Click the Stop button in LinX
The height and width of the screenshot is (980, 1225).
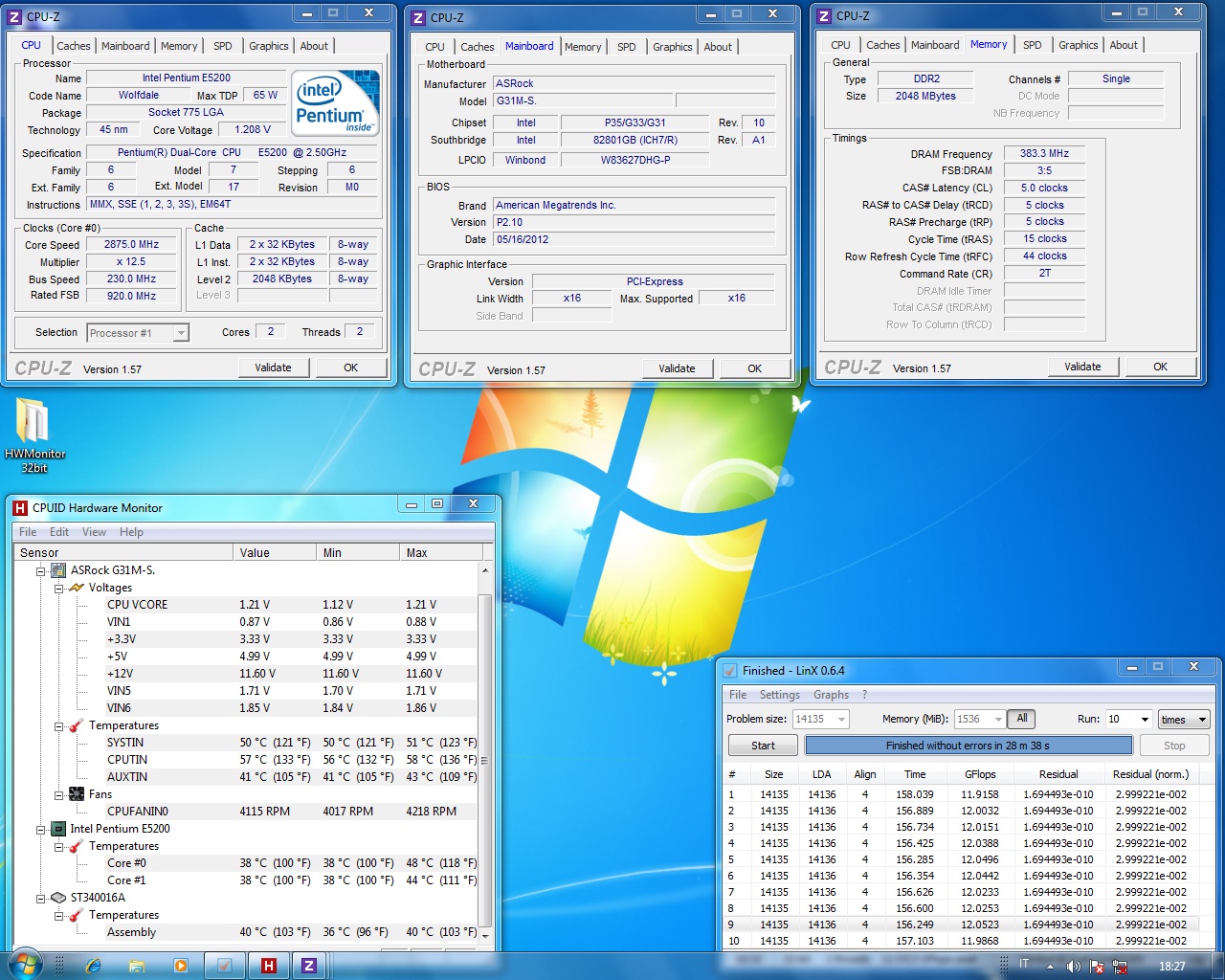pyautogui.click(x=1174, y=746)
